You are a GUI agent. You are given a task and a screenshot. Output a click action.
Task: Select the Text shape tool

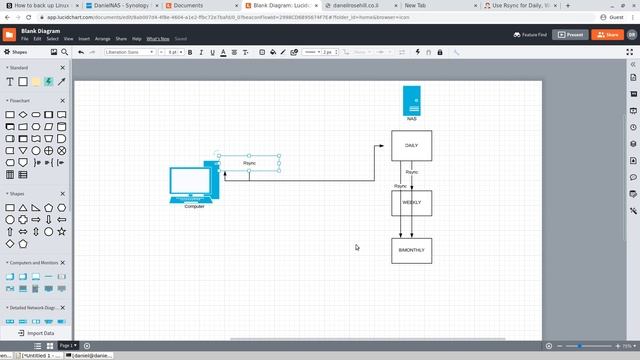click(x=10, y=82)
